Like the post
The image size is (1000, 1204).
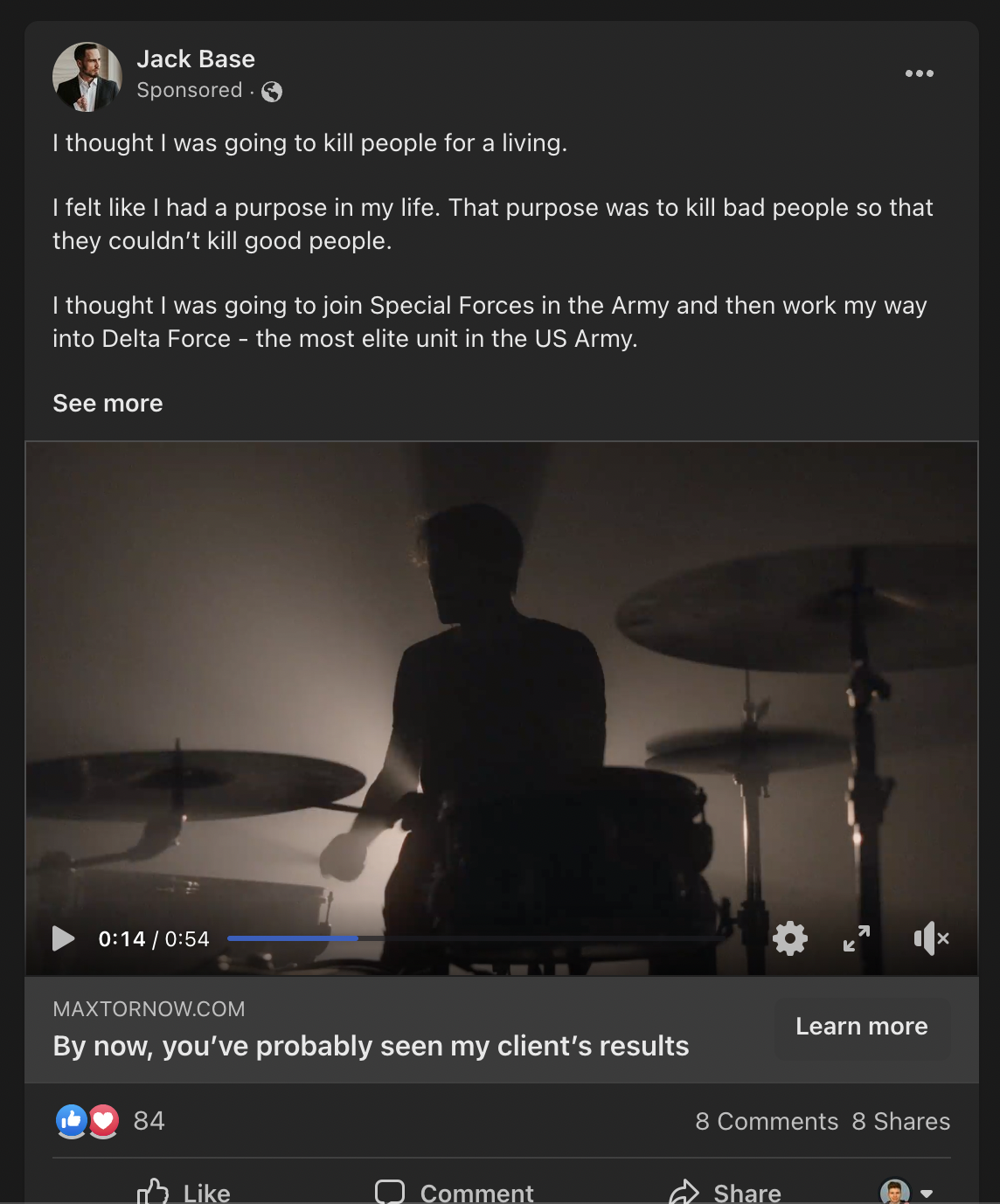[x=184, y=1191]
